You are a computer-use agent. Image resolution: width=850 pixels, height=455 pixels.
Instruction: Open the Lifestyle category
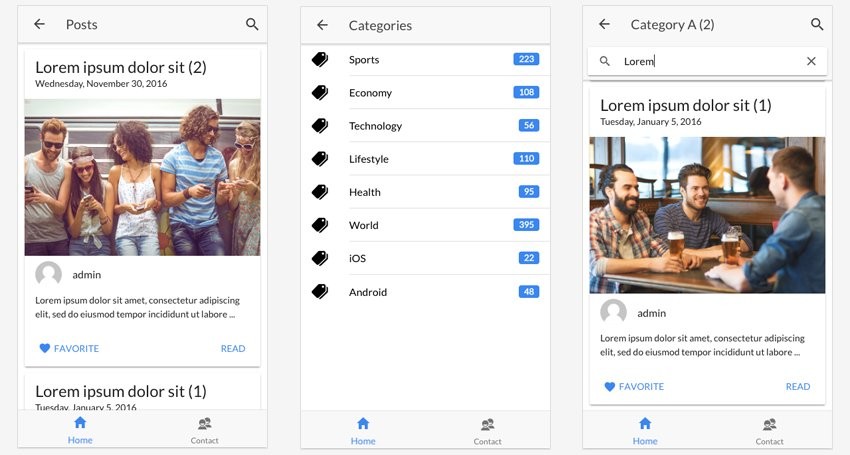[426, 159]
